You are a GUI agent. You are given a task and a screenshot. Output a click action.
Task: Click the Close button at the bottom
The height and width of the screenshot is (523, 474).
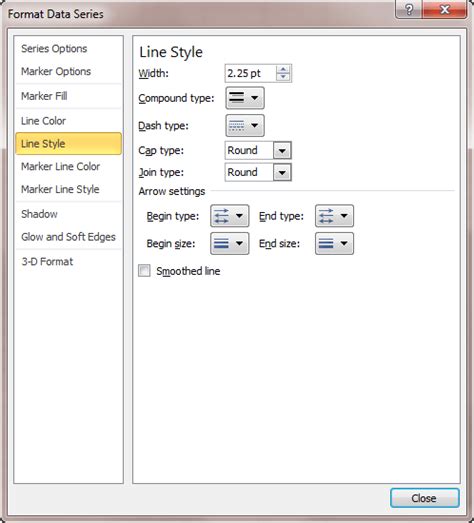pyautogui.click(x=425, y=498)
